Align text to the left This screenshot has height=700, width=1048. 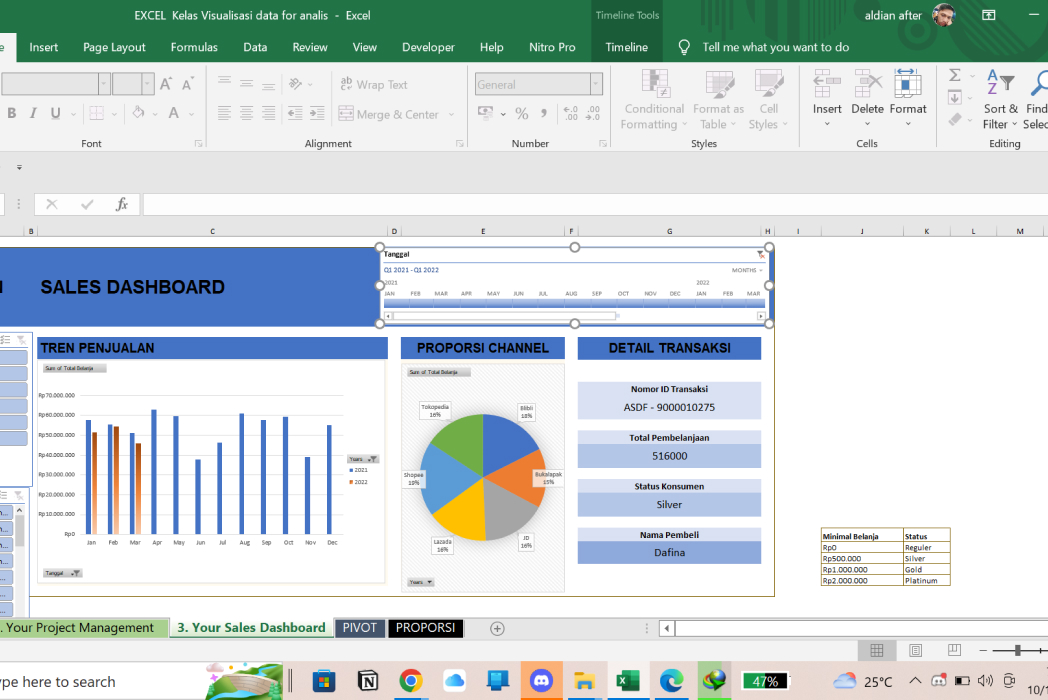click(x=225, y=114)
